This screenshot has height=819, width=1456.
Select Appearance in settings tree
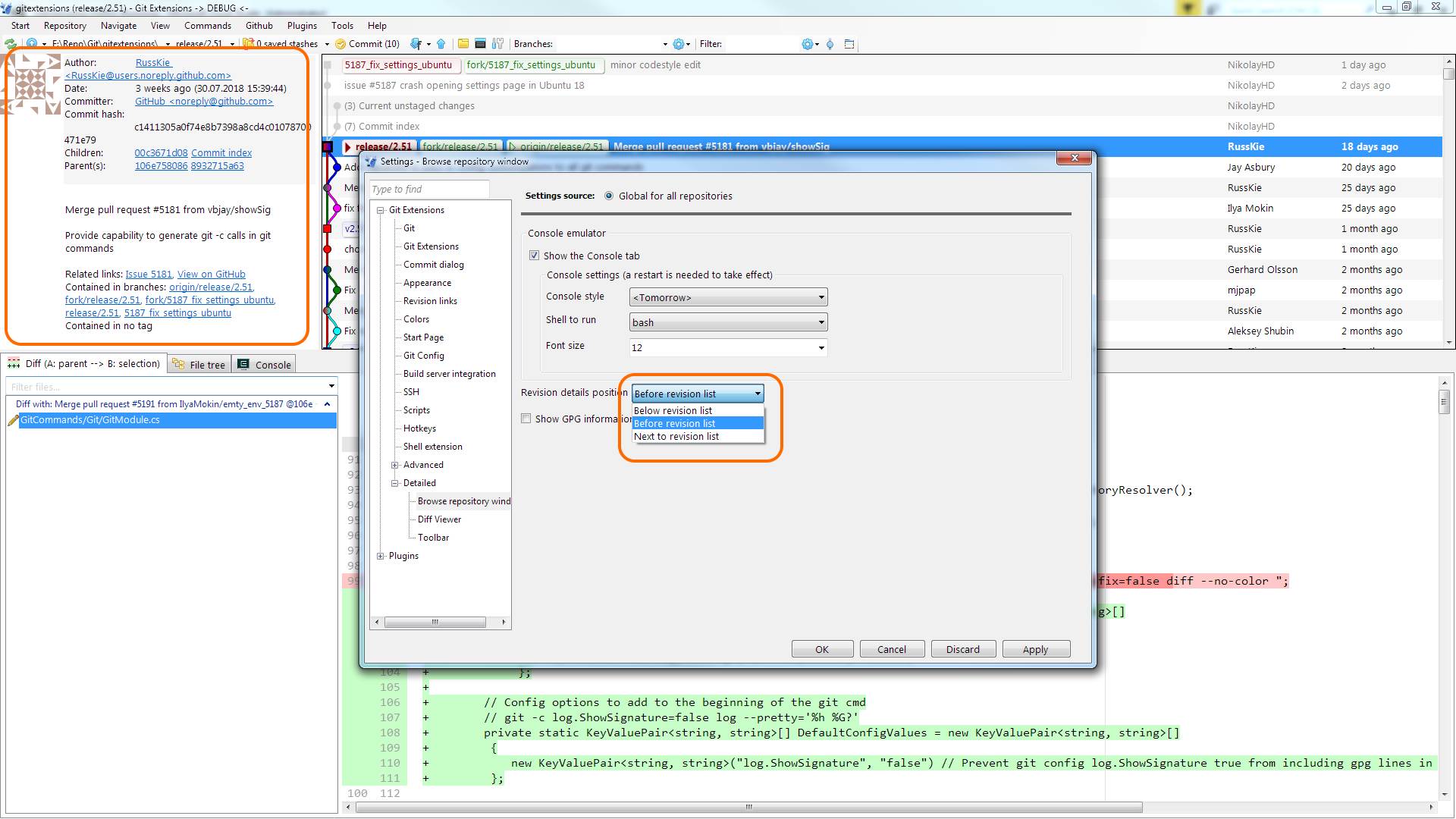[427, 283]
